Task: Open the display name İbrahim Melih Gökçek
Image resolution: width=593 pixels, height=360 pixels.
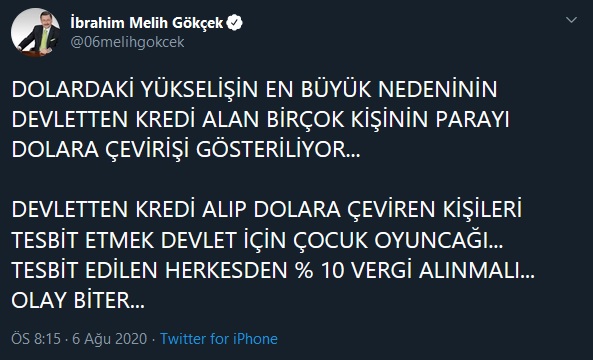Action: point(147,23)
